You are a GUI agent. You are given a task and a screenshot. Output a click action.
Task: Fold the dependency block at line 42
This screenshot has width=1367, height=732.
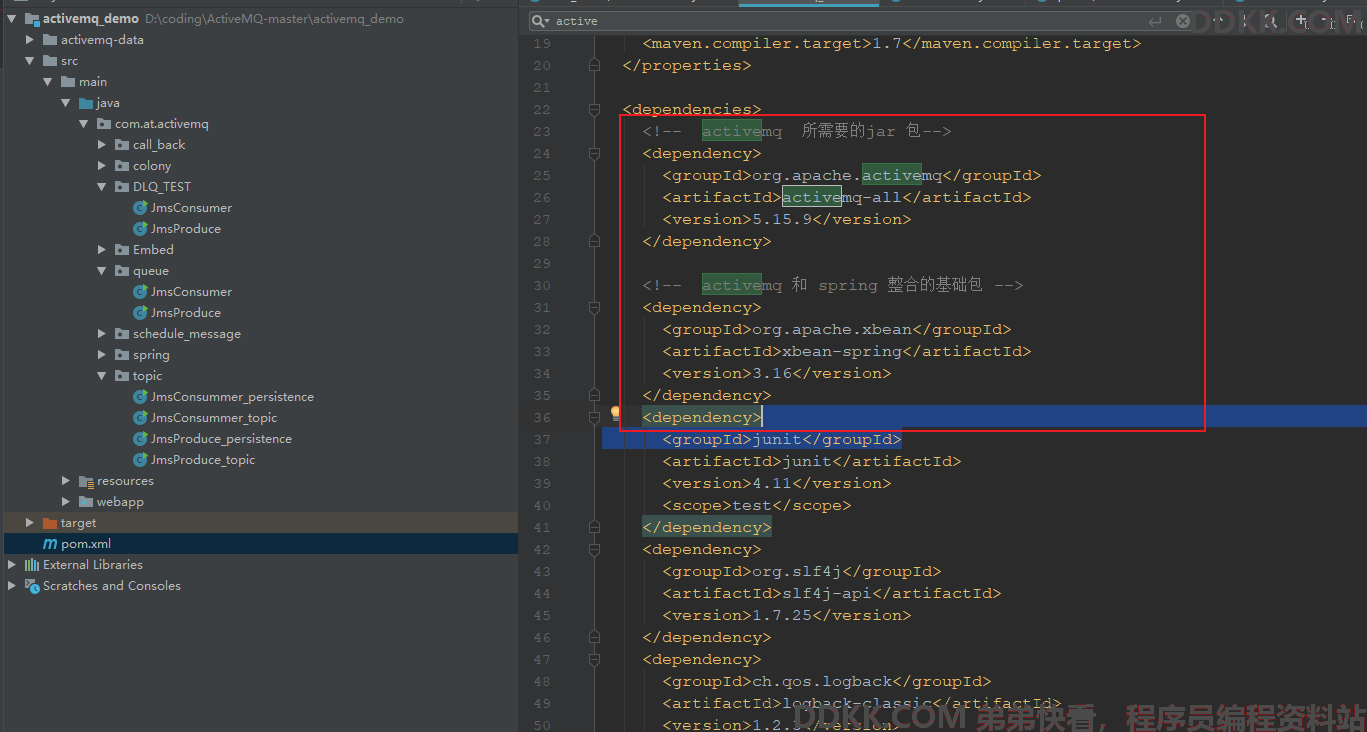point(595,549)
